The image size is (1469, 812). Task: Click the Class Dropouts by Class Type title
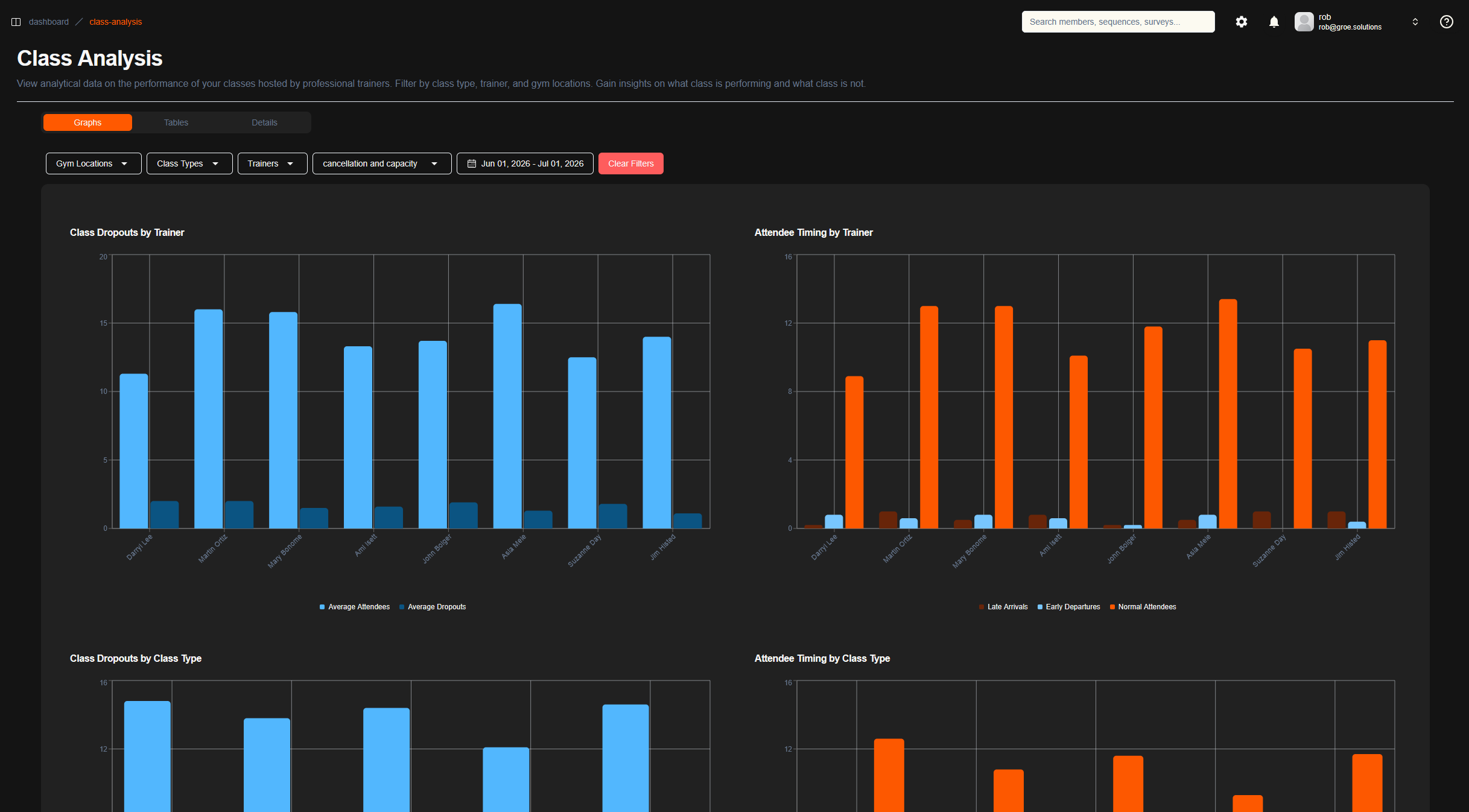click(x=136, y=658)
